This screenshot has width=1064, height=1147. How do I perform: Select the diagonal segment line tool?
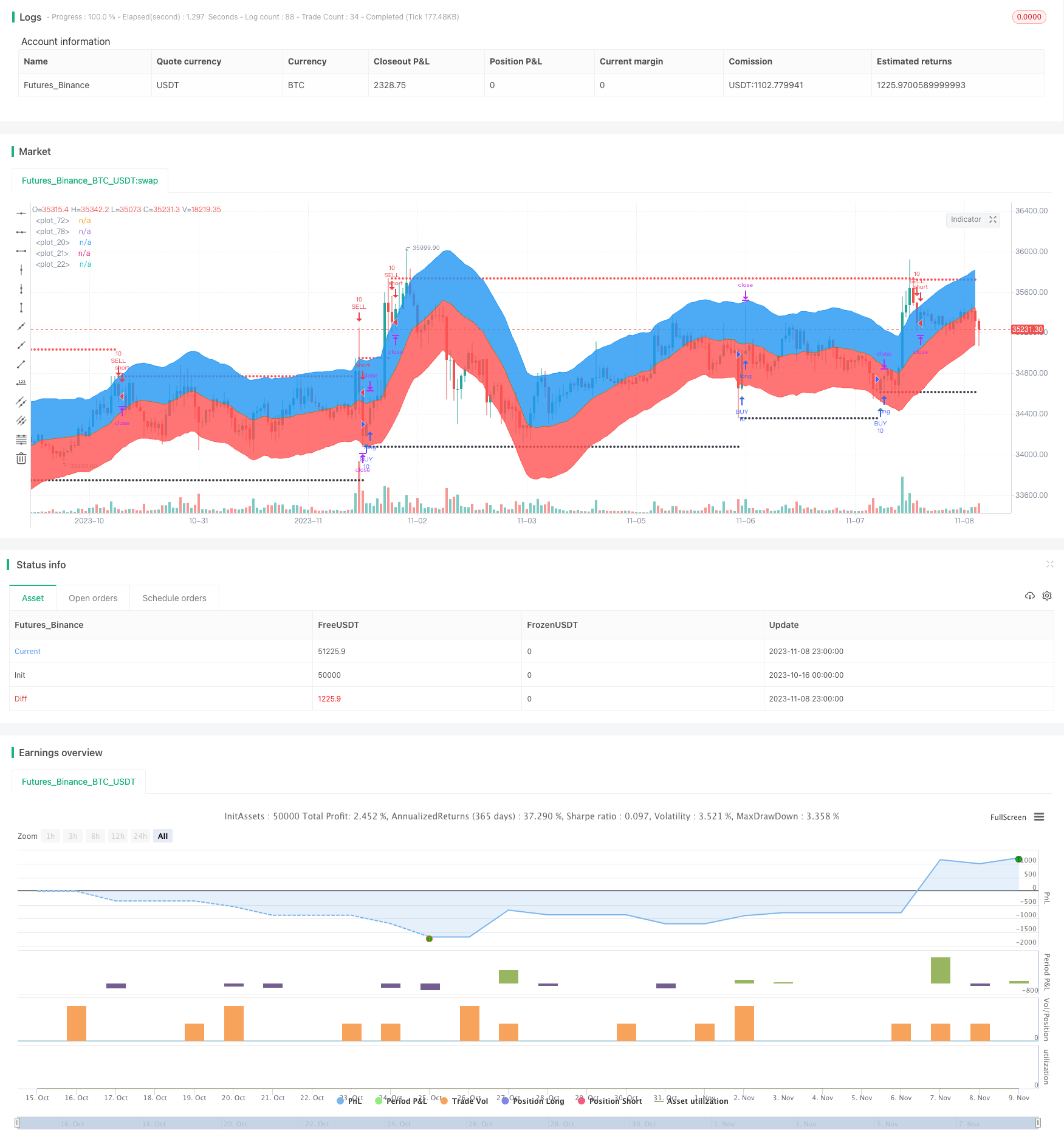point(21,364)
